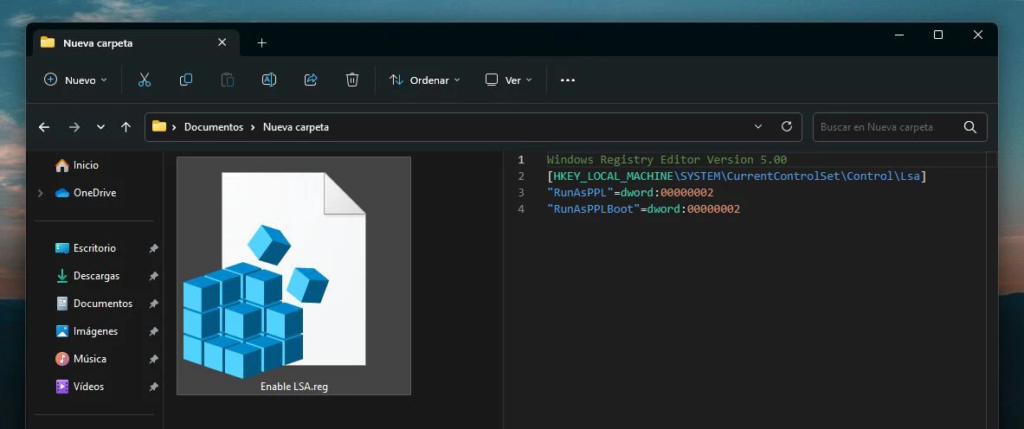
Task: Click the search magnifier icon
Action: point(970,127)
